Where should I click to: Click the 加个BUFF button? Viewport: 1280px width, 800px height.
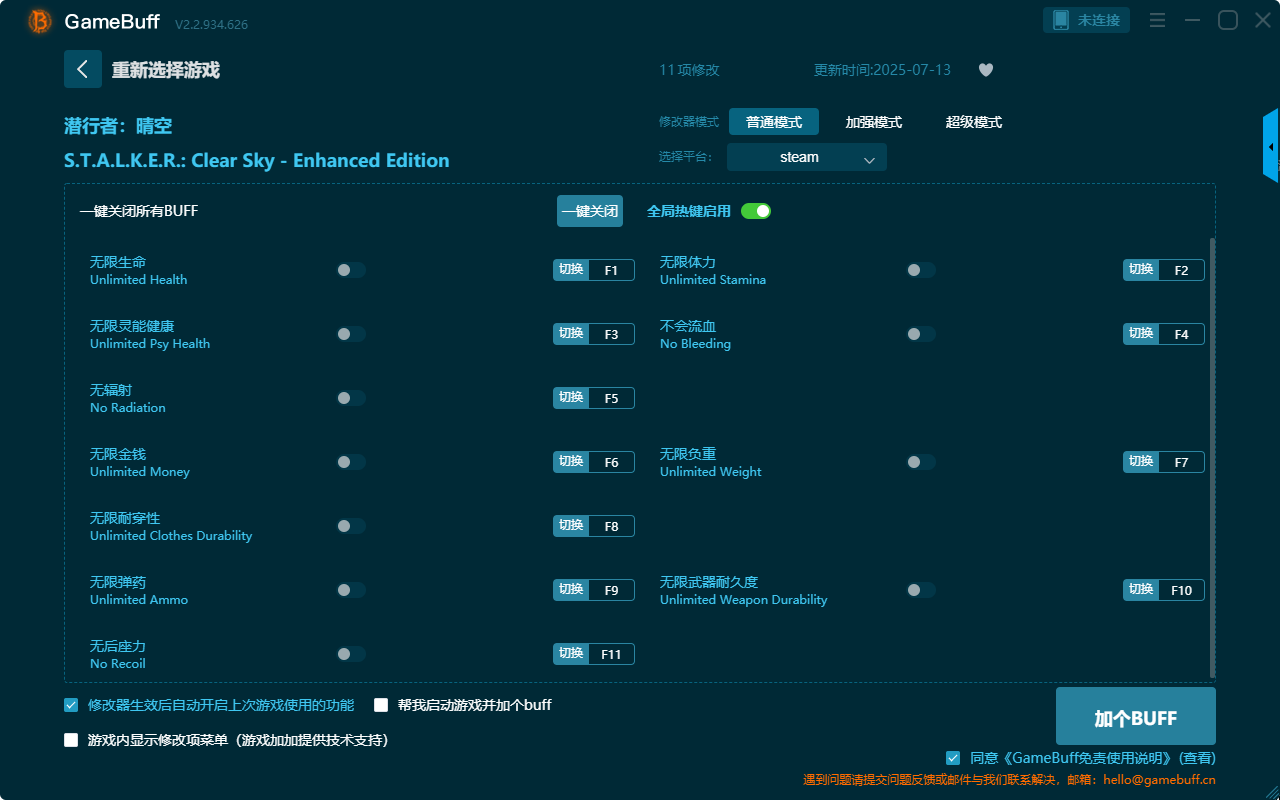pos(1136,717)
